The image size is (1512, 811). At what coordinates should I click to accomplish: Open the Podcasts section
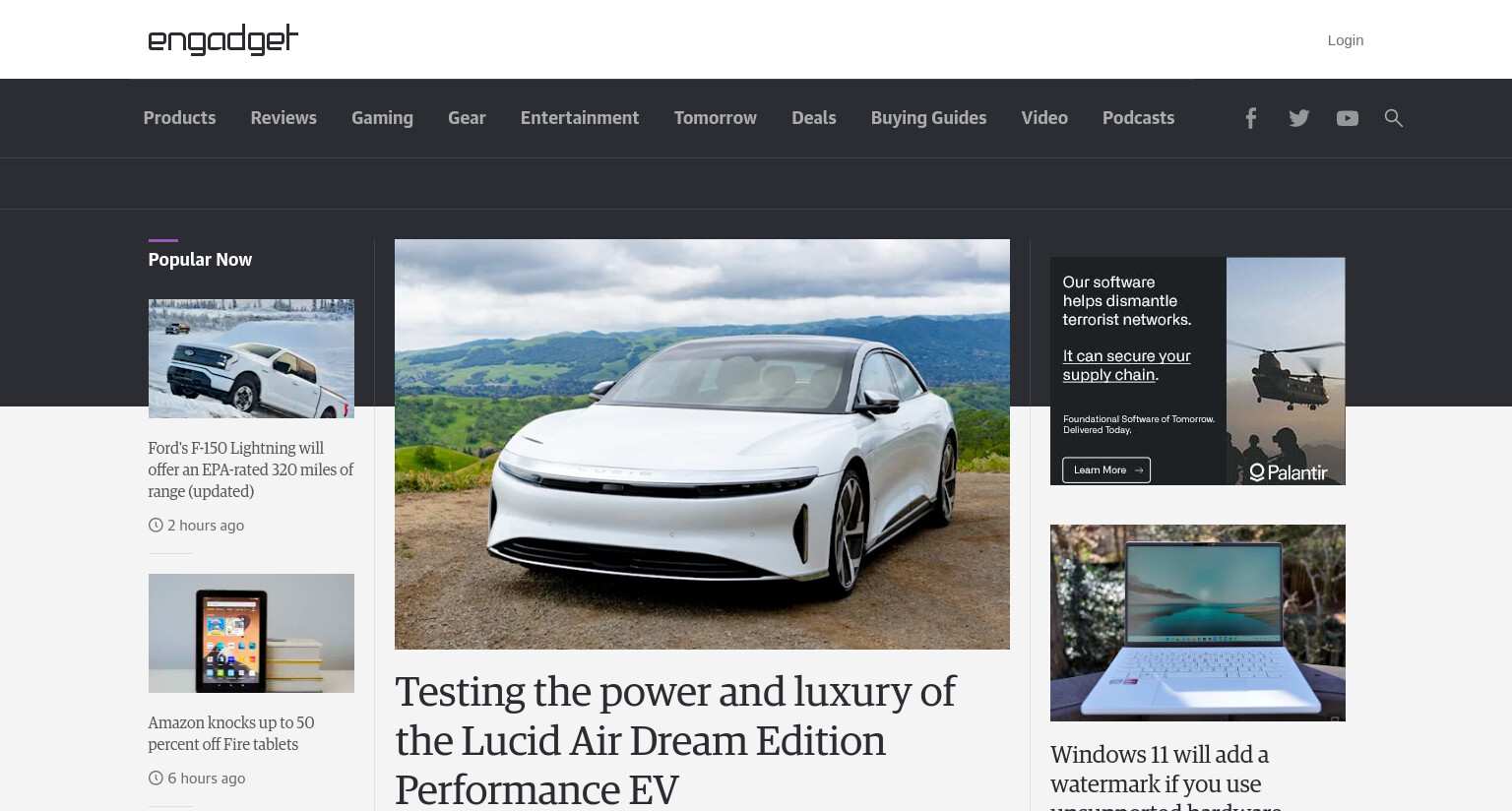pyautogui.click(x=1138, y=118)
